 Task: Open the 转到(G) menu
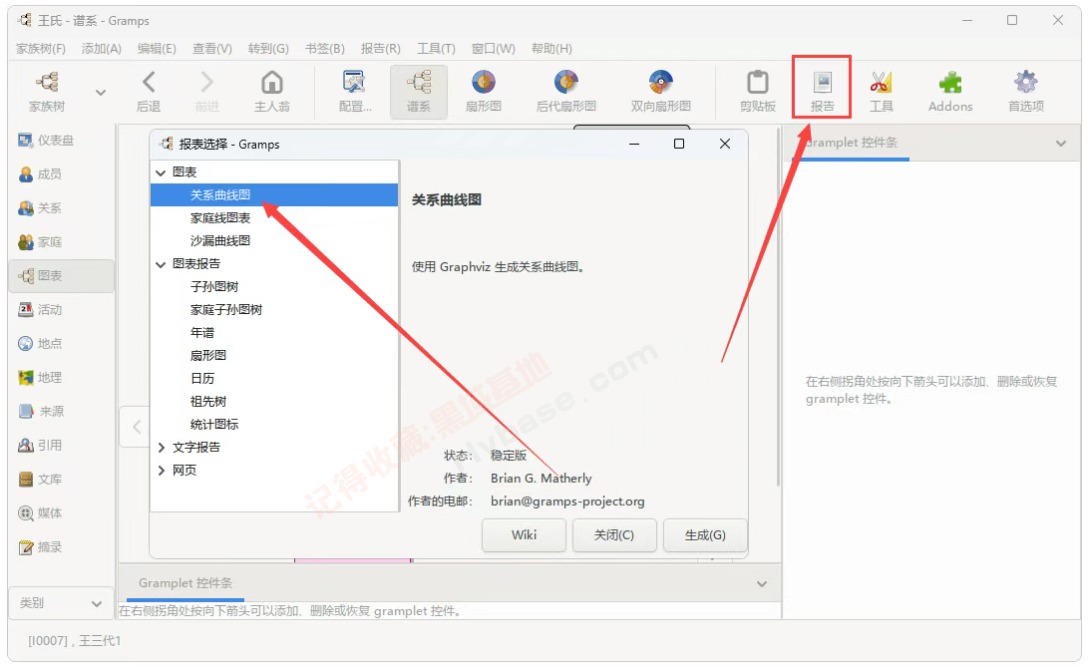(x=269, y=49)
